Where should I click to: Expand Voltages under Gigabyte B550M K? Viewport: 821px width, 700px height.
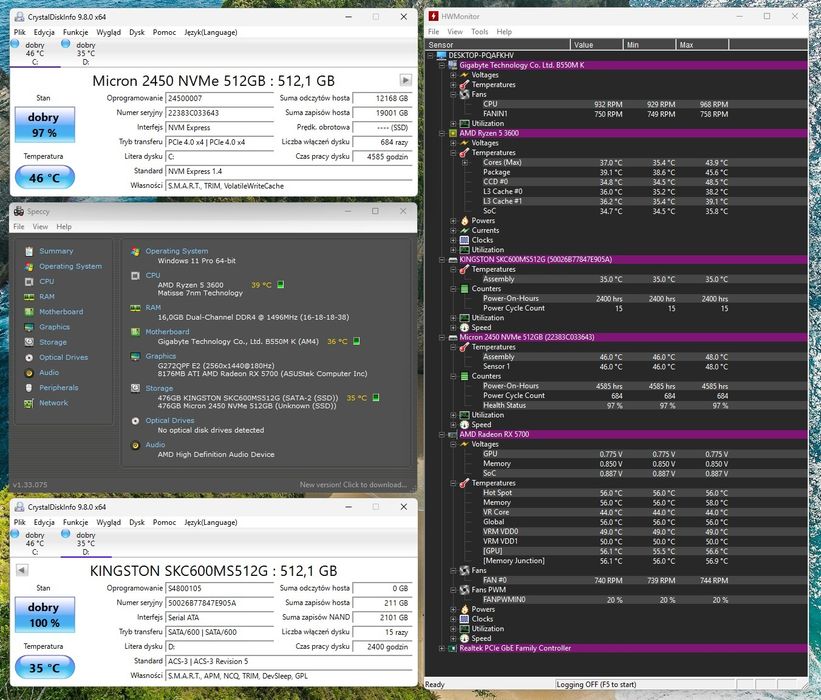click(453, 75)
